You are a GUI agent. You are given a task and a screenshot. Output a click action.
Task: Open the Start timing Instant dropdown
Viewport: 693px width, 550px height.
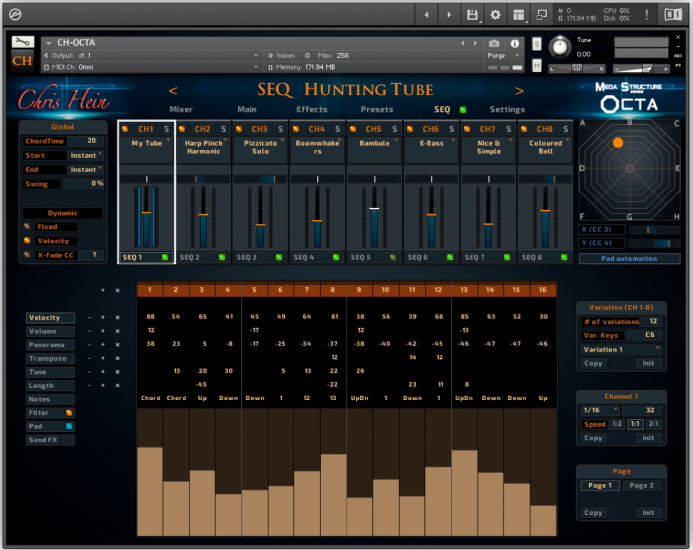pyautogui.click(x=85, y=156)
